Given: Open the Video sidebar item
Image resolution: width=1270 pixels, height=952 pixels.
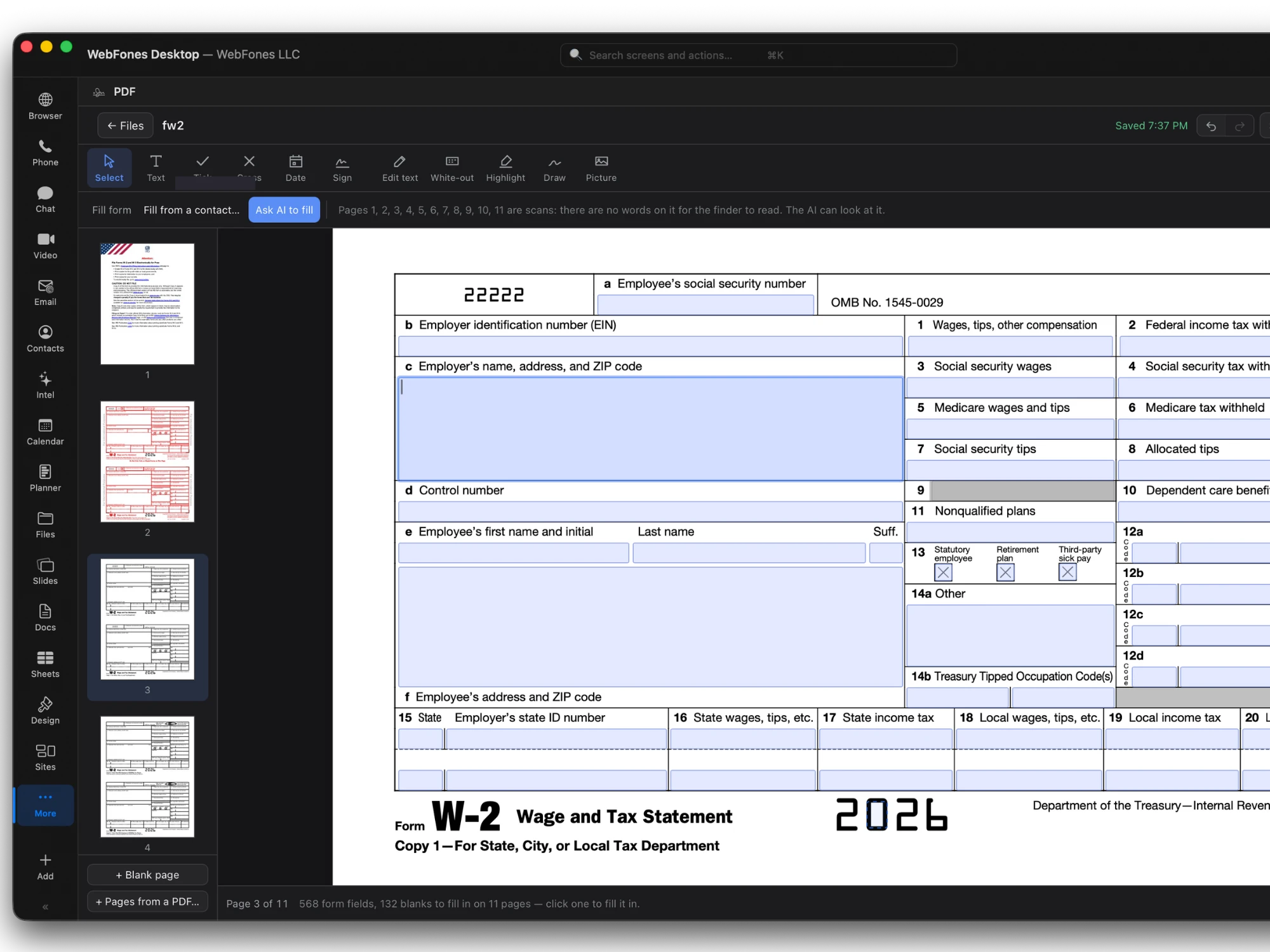Looking at the screenshot, I should (45, 246).
